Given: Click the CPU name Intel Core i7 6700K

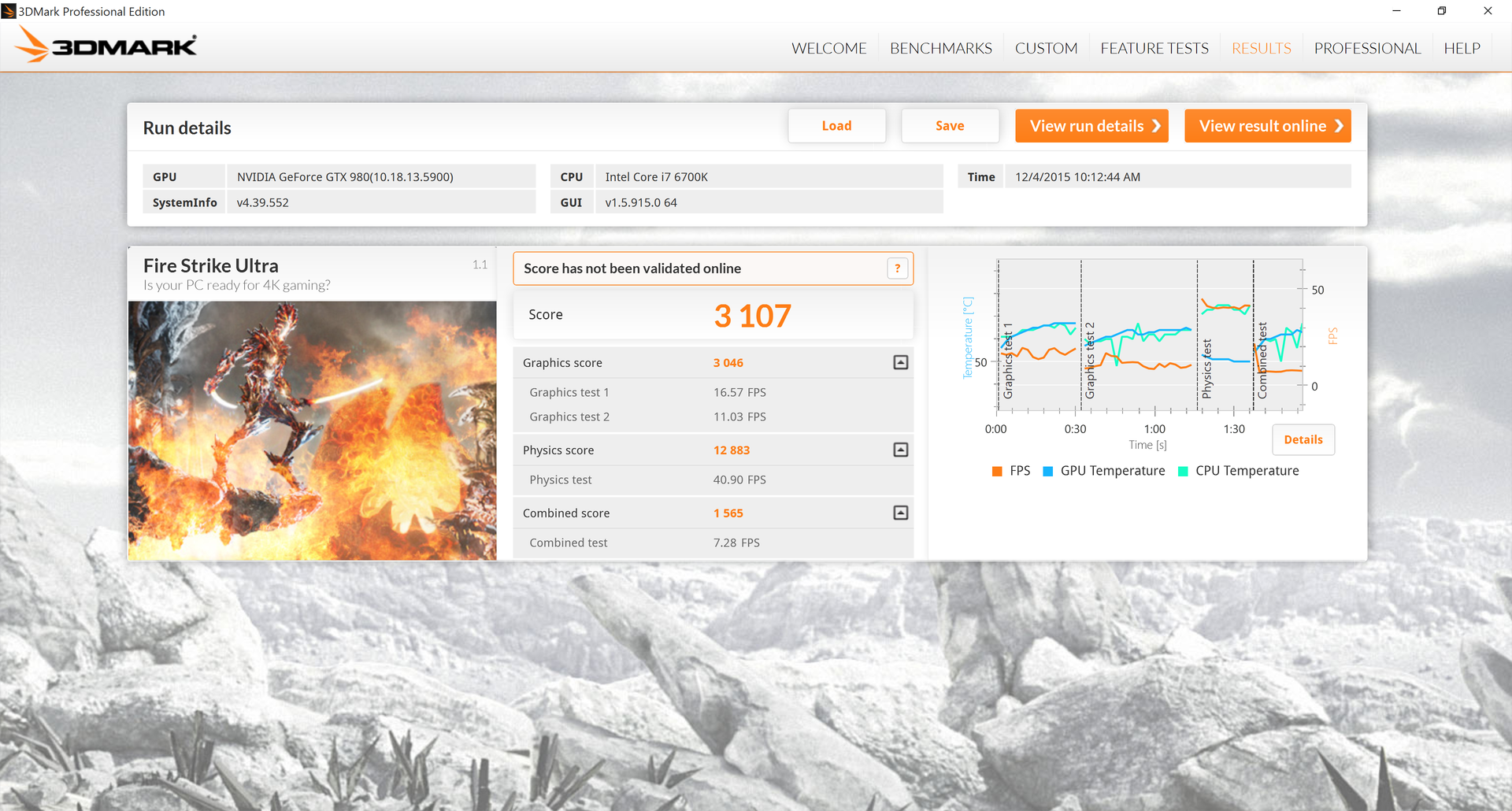Looking at the screenshot, I should pos(656,177).
